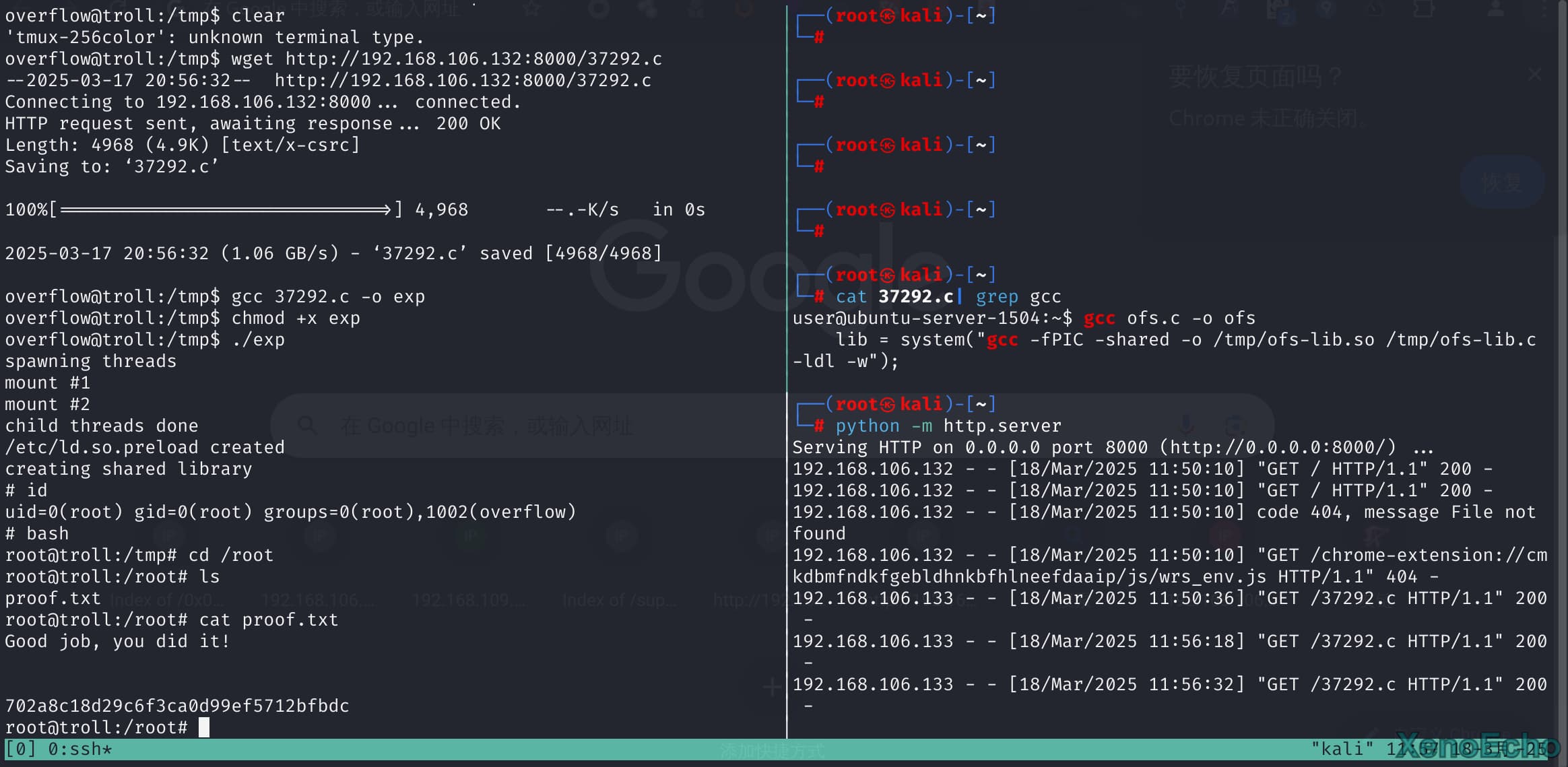Screen dimensions: 1568x767
Task: Click the wget download progress bar
Action: click(225, 209)
